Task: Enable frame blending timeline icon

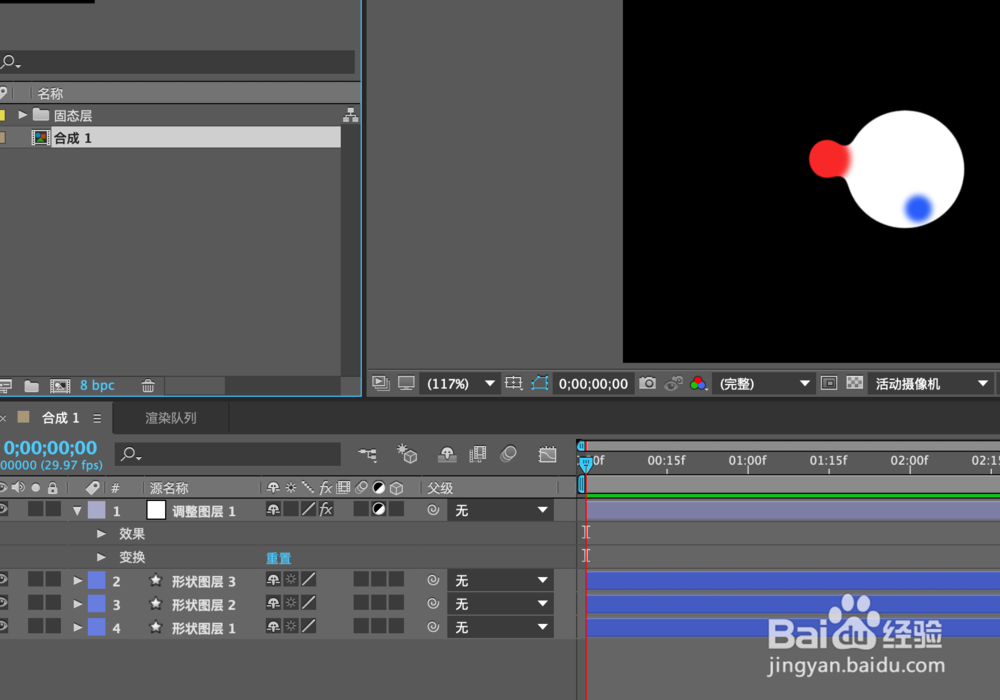Action: click(478, 454)
